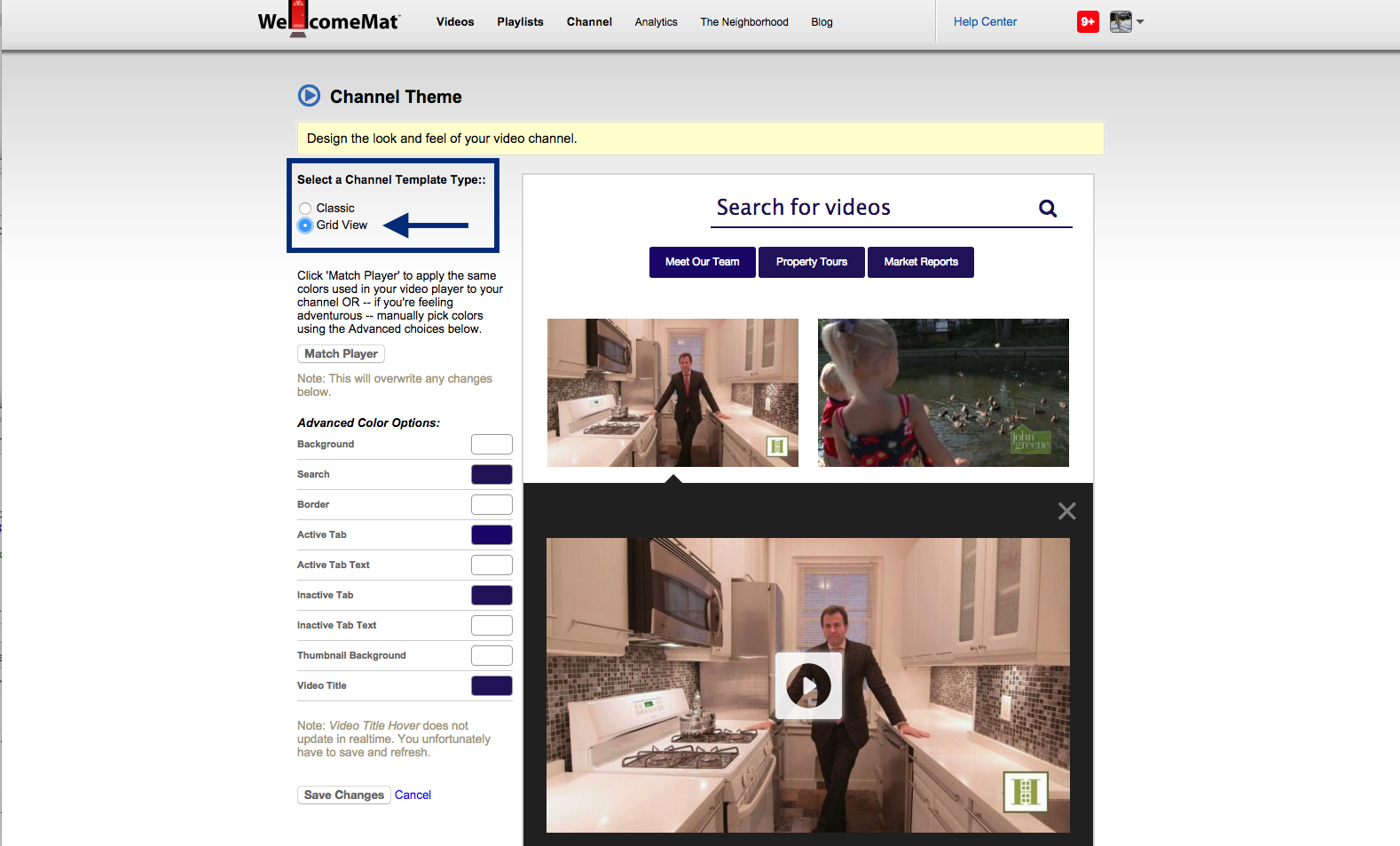Click the blue Channel Theme play icon
Screen dimensions: 1400x846
tap(309, 96)
